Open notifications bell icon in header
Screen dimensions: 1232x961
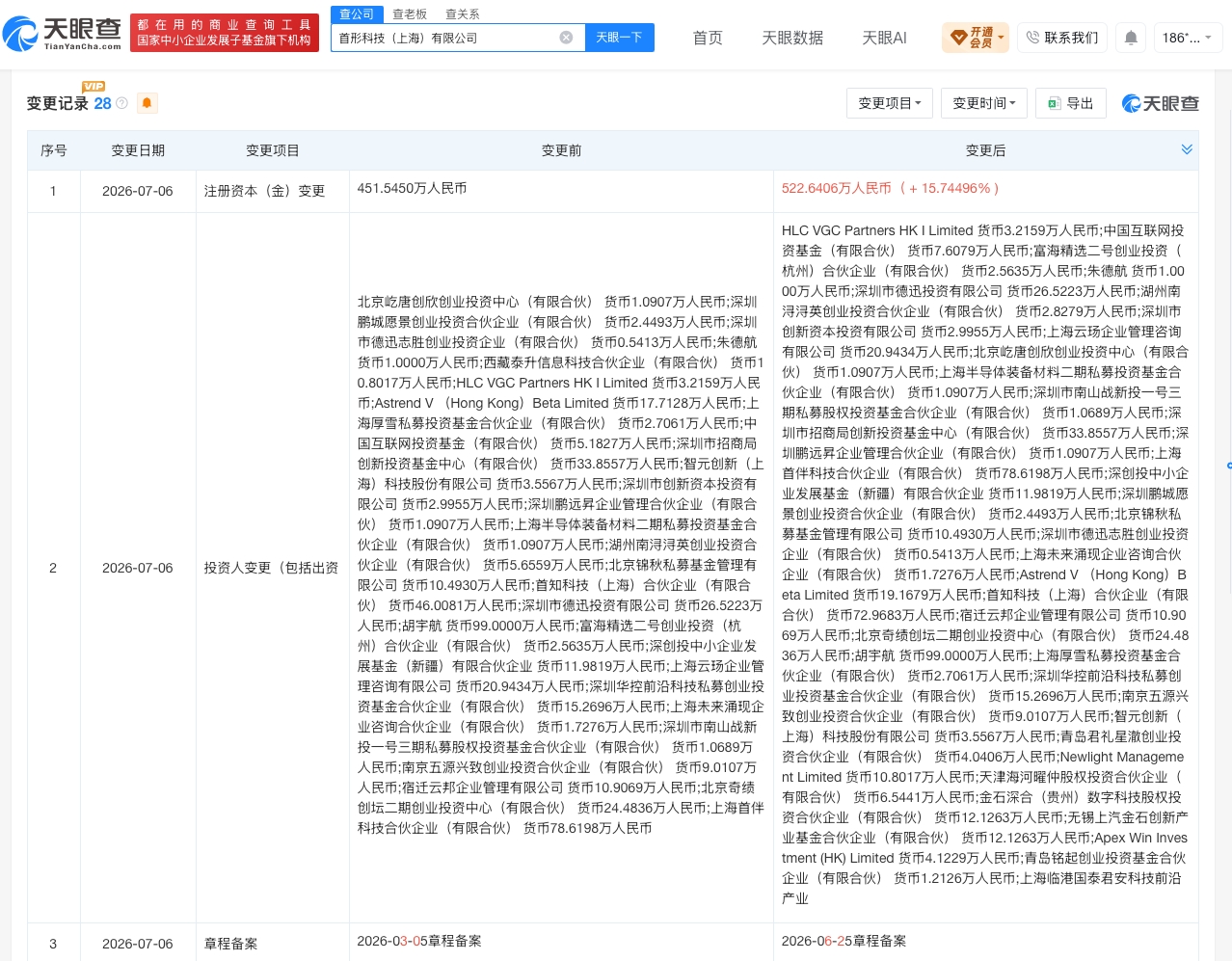1131,38
